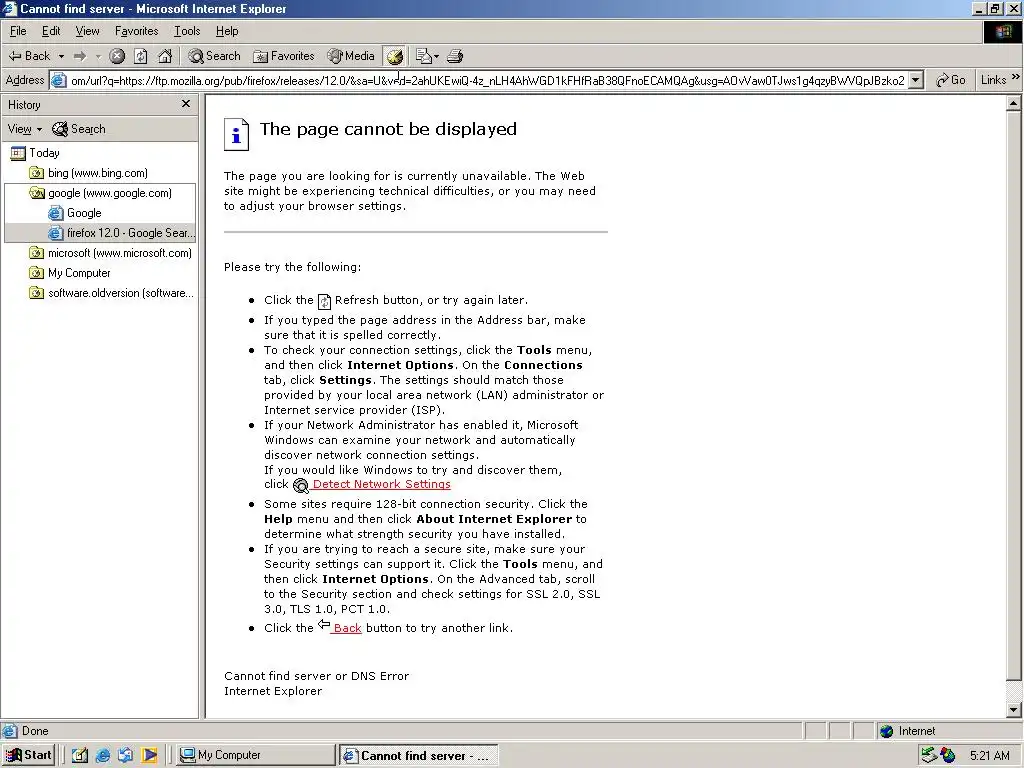Select Cannot find server taskbar button

click(419, 756)
